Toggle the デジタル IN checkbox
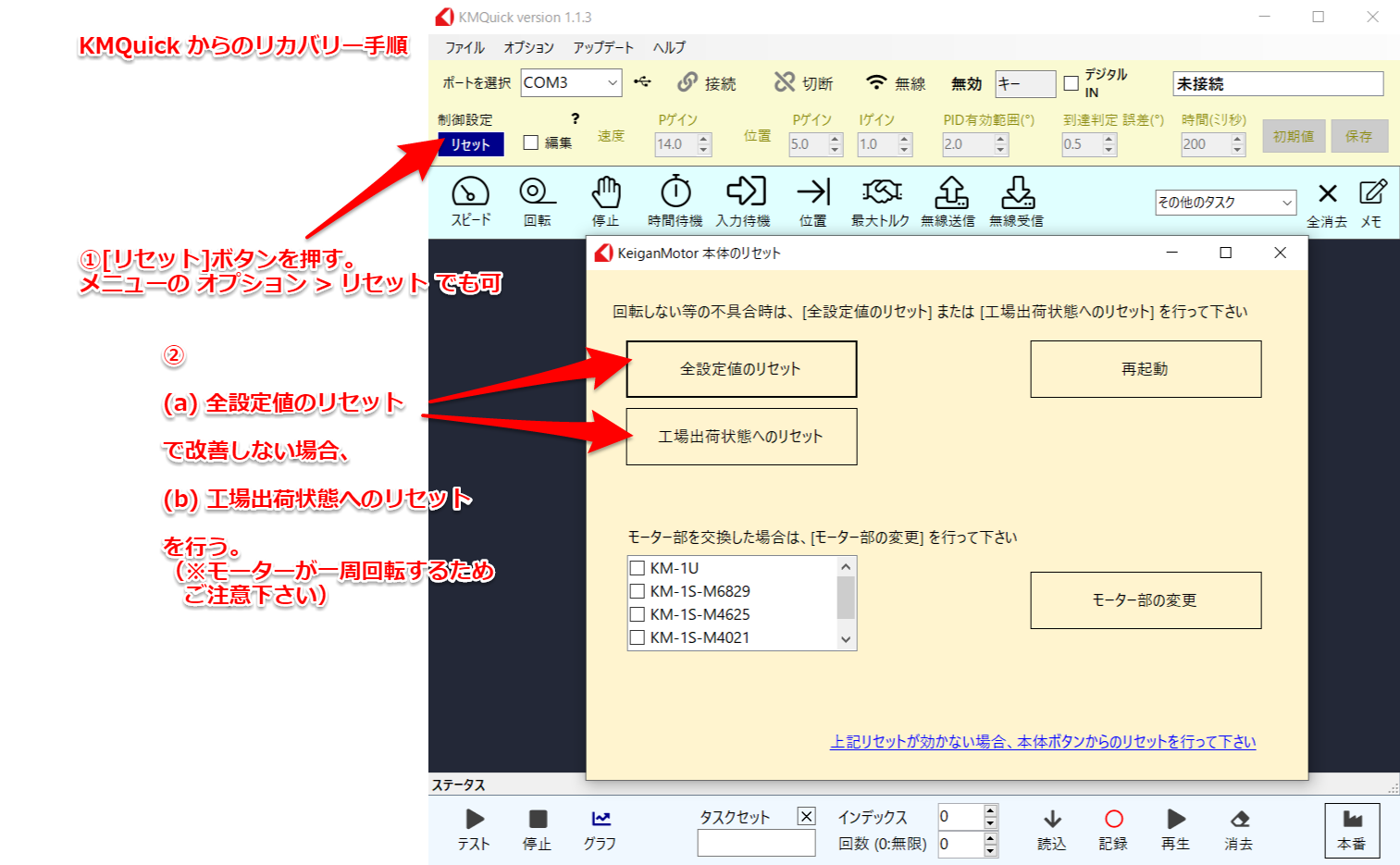1400x865 pixels. pyautogui.click(x=1072, y=83)
